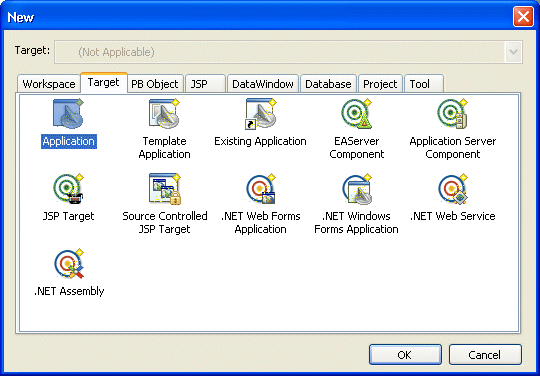
Task: Pick the Existing Application icon
Action: 261,114
